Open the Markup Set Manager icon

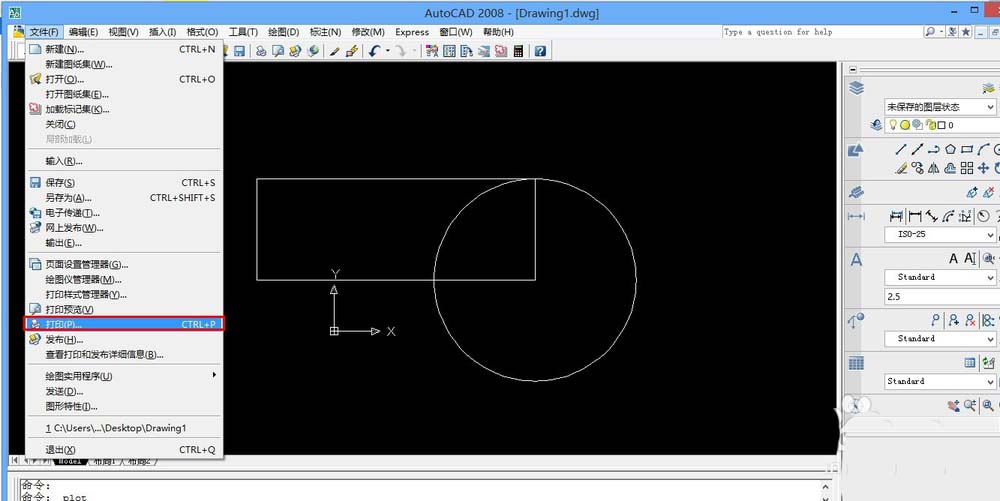pos(501,51)
